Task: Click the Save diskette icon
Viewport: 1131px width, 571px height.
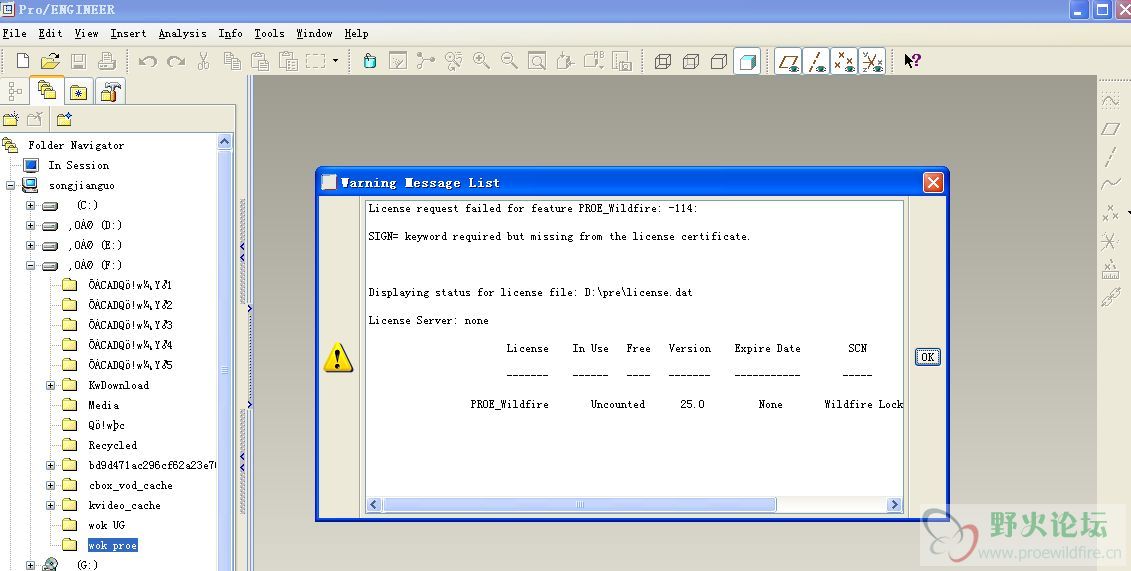Action: pyautogui.click(x=79, y=61)
